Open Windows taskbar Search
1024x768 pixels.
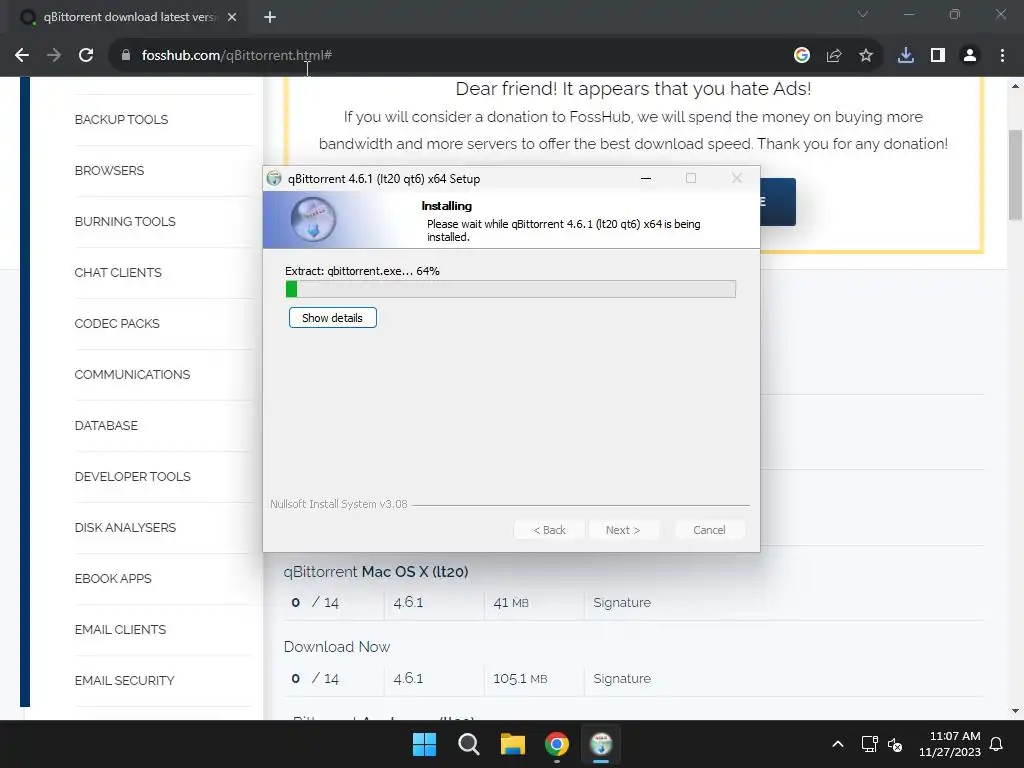click(468, 744)
